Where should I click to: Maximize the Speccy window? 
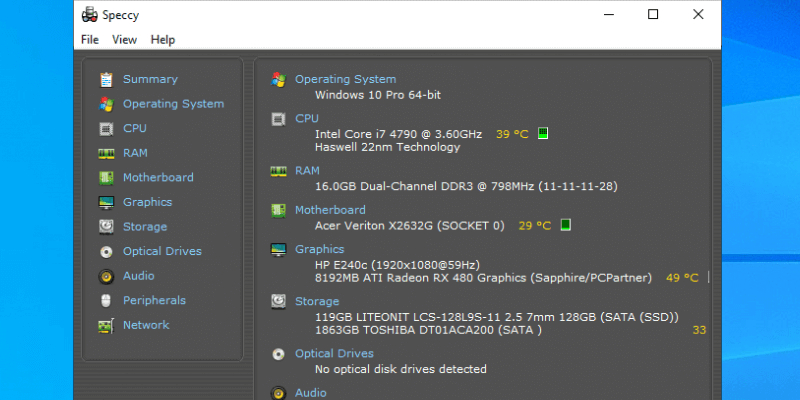[x=653, y=14]
